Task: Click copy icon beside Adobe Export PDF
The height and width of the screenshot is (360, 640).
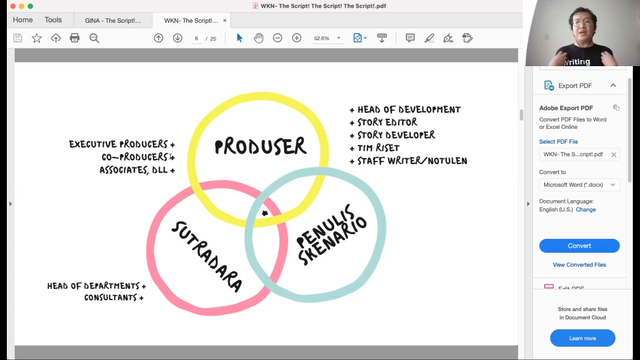Action: pos(616,108)
